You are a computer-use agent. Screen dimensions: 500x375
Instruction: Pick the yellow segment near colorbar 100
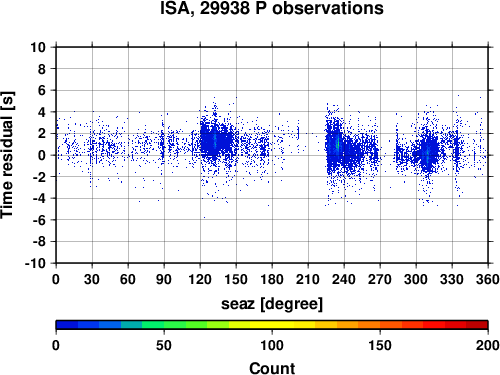pyautogui.click(x=272, y=325)
